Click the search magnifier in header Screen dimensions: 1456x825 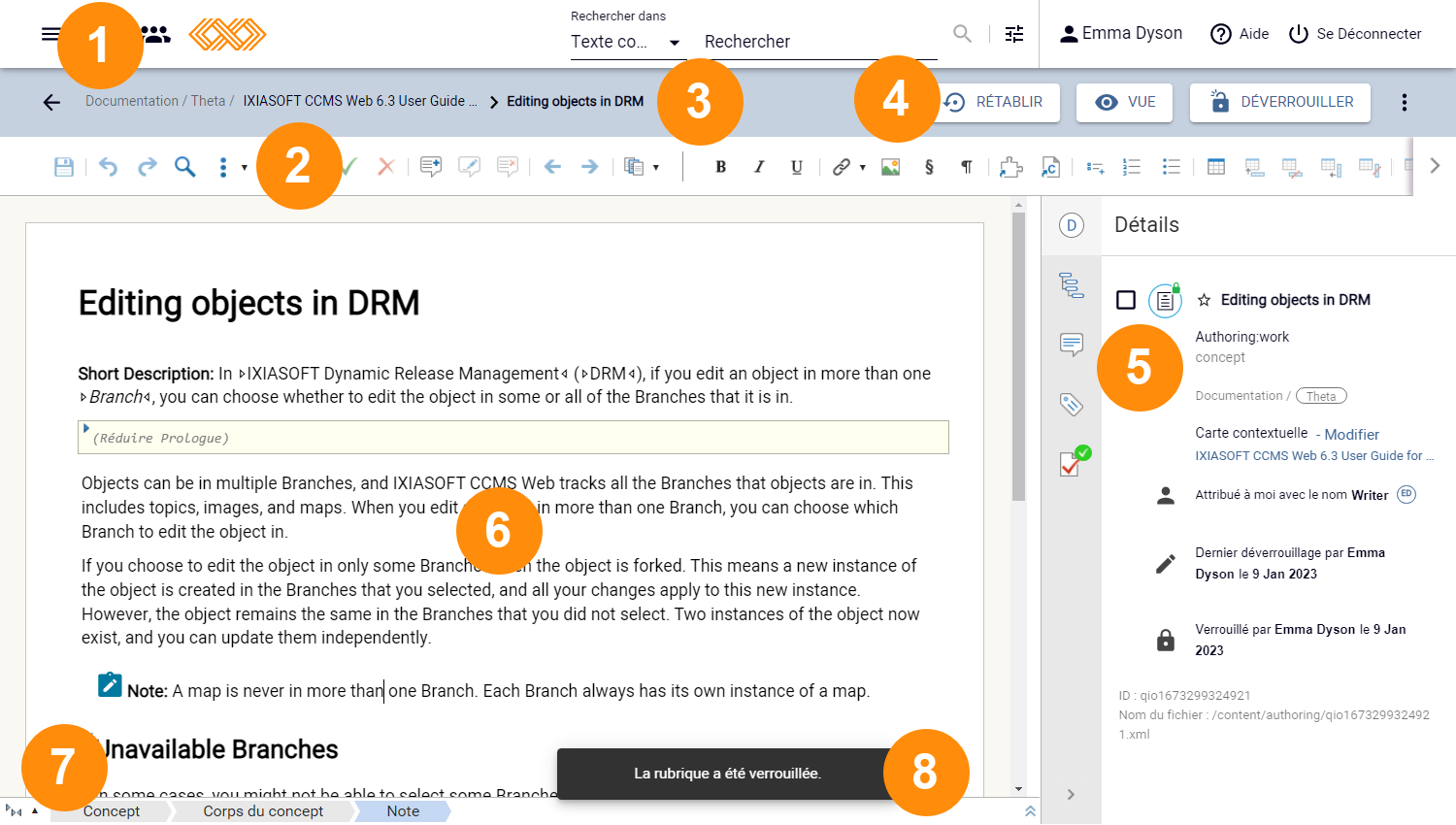(x=962, y=34)
